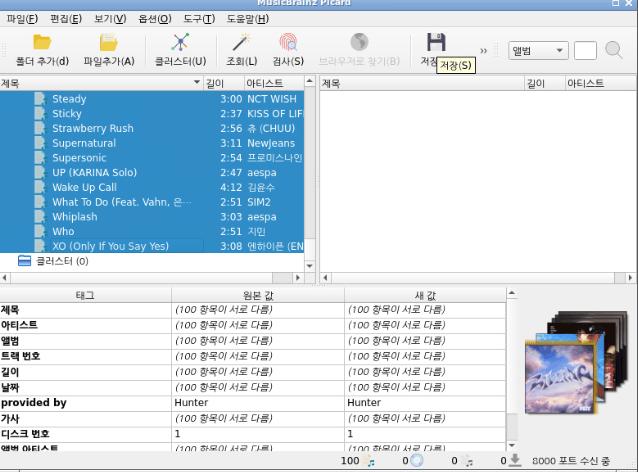Click the Add Folder (폴더 추가) icon
The height and width of the screenshot is (472, 638).
(42, 43)
